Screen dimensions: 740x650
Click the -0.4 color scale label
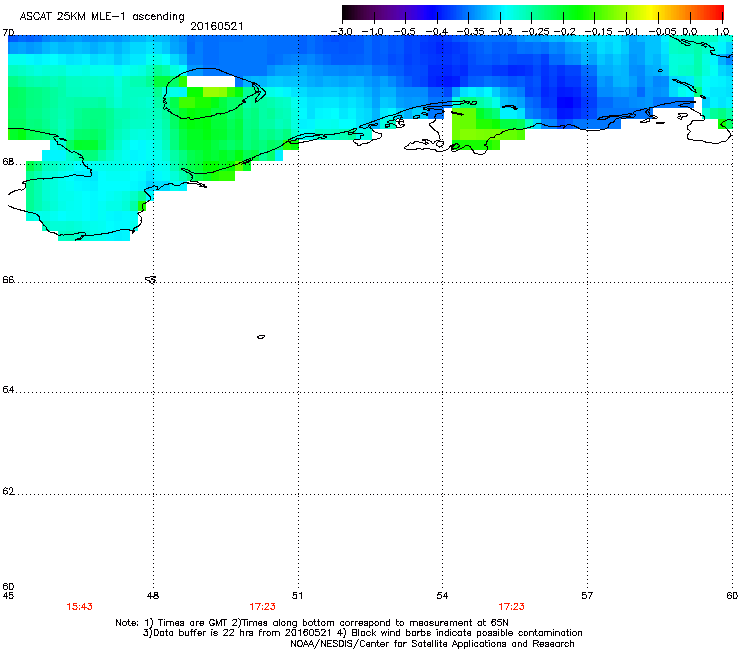point(437,32)
